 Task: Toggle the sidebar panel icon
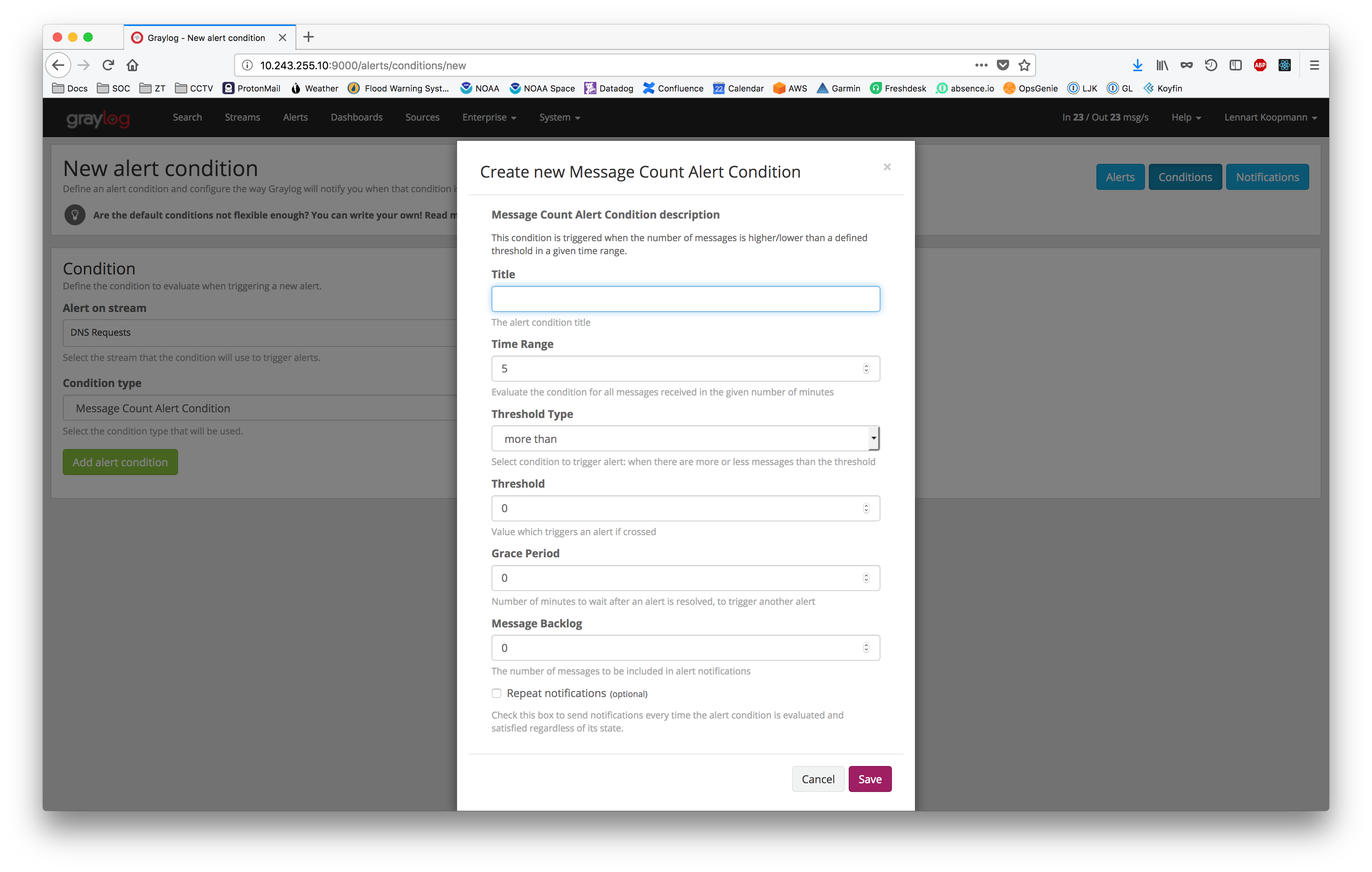tap(1235, 65)
